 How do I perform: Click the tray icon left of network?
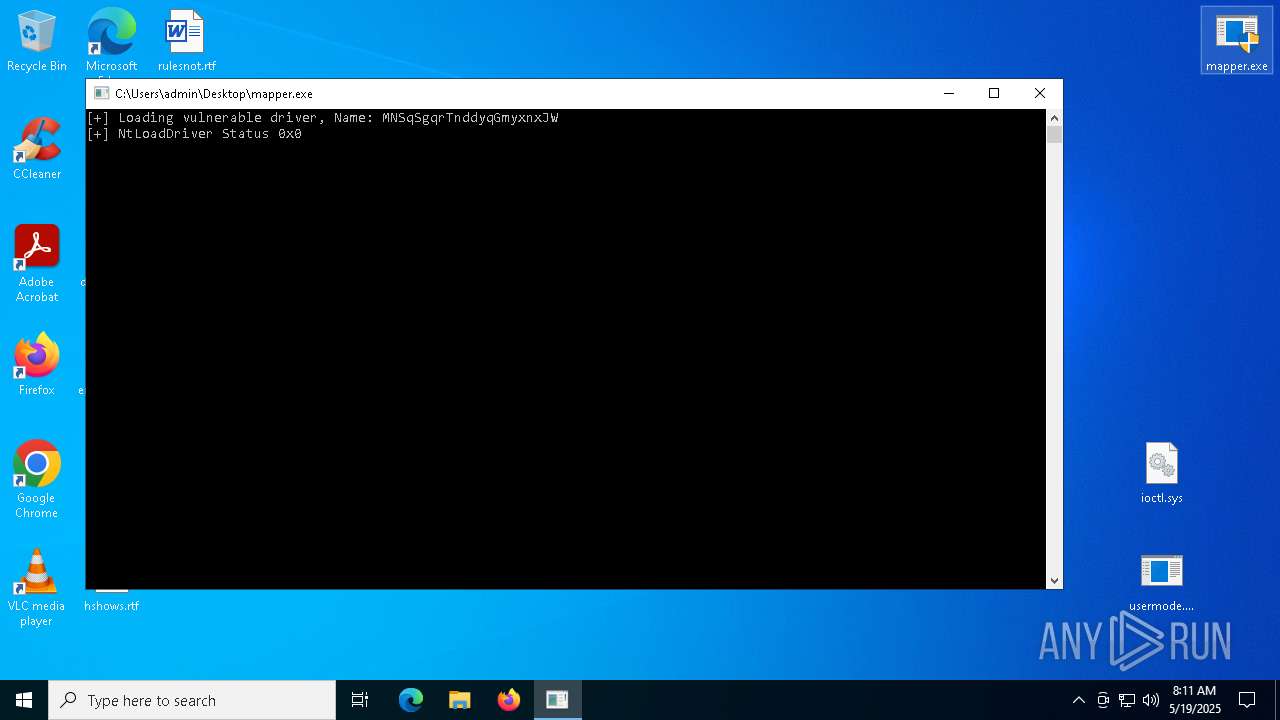[1103, 700]
